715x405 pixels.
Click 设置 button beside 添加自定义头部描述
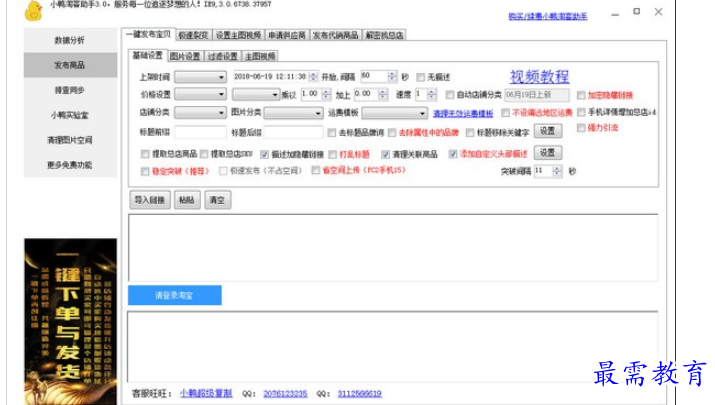click(548, 152)
